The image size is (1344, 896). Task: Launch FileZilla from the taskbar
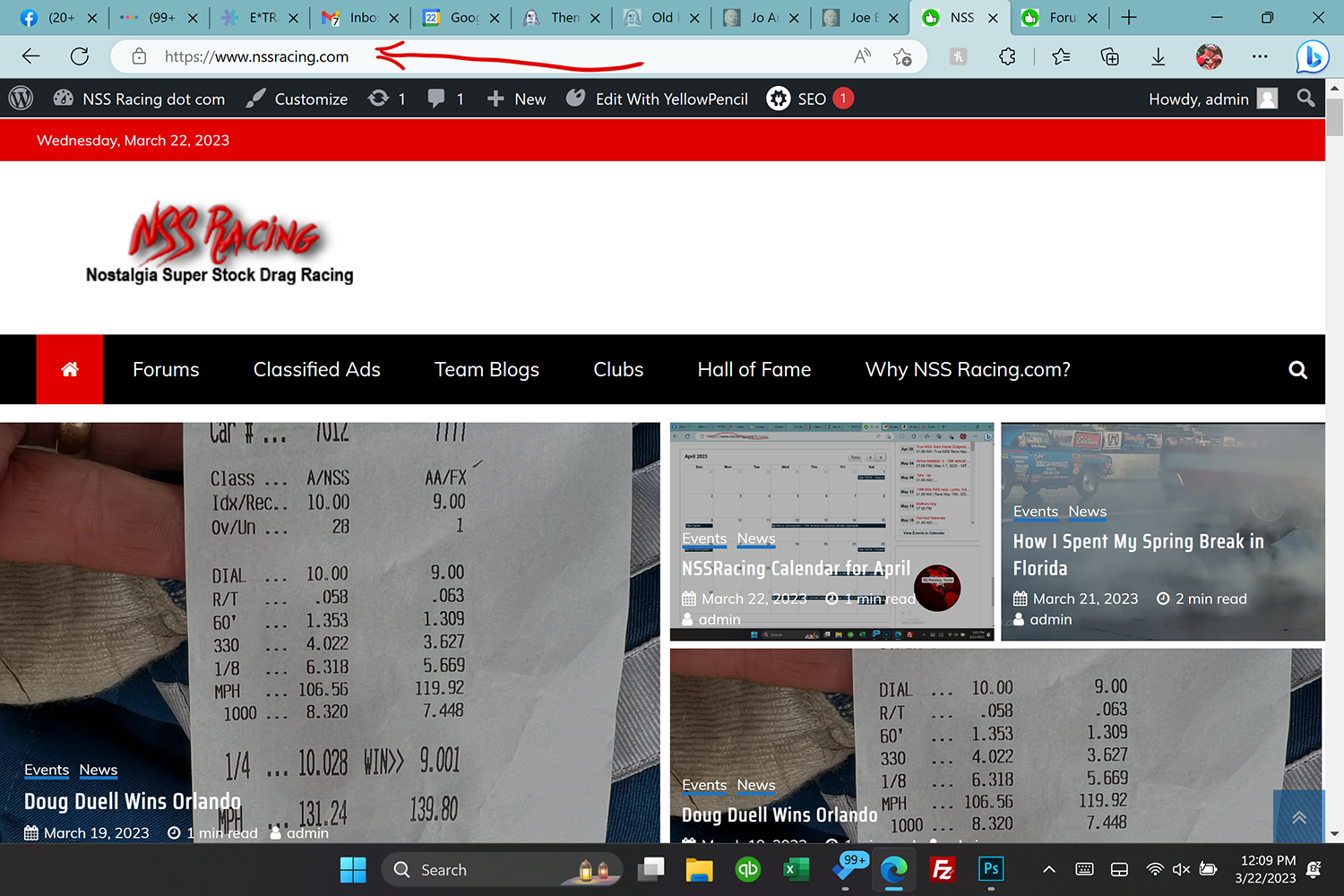coord(943,869)
